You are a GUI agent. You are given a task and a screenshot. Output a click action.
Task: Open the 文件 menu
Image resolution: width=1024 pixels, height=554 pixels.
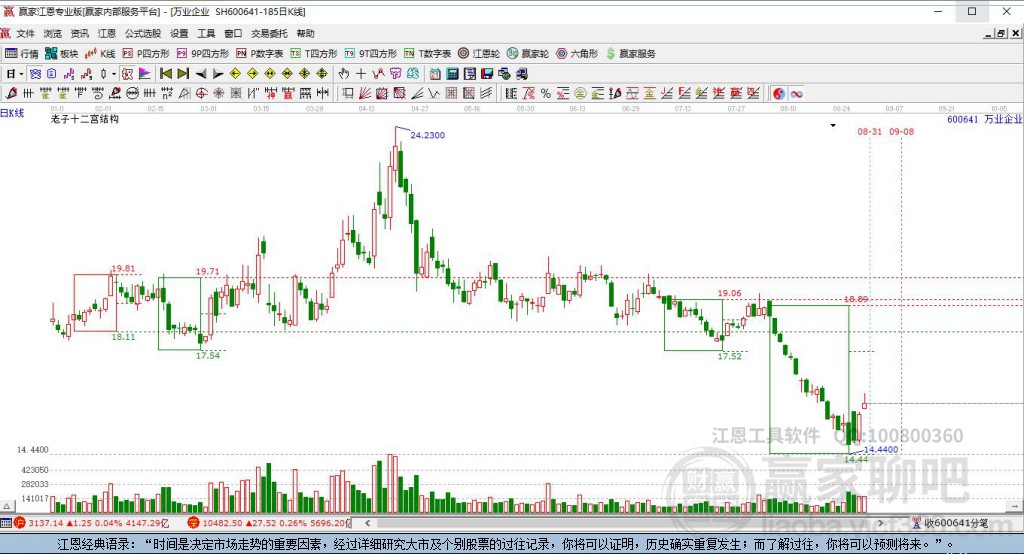click(x=25, y=33)
